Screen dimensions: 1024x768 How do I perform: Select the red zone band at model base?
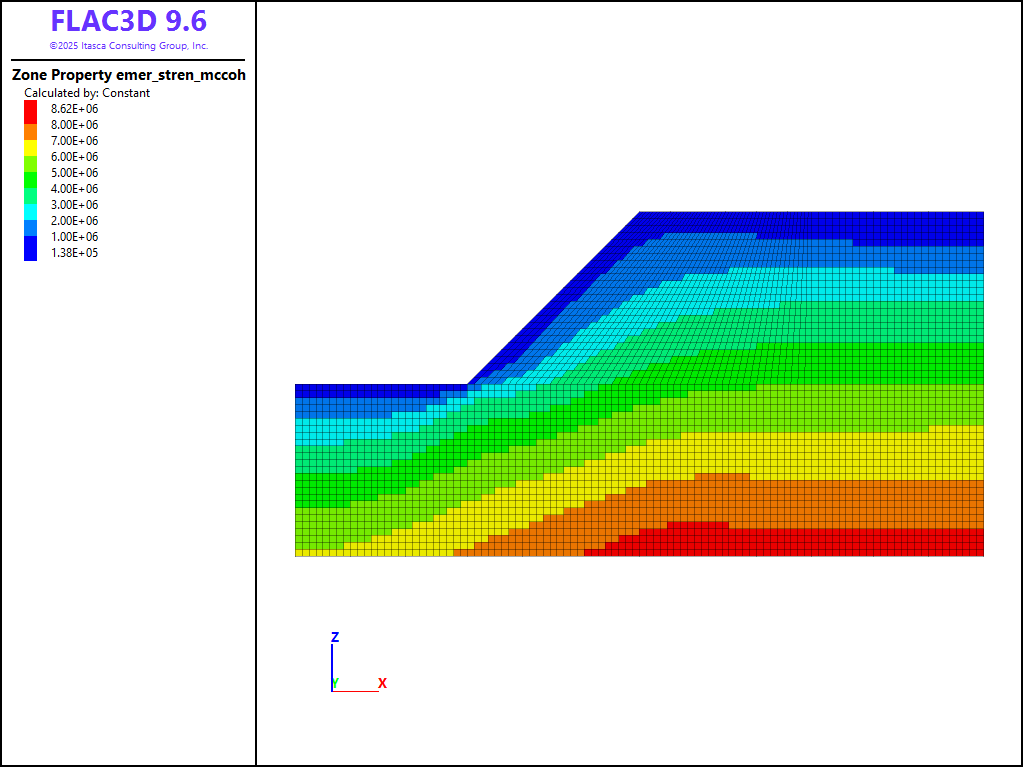tap(800, 542)
